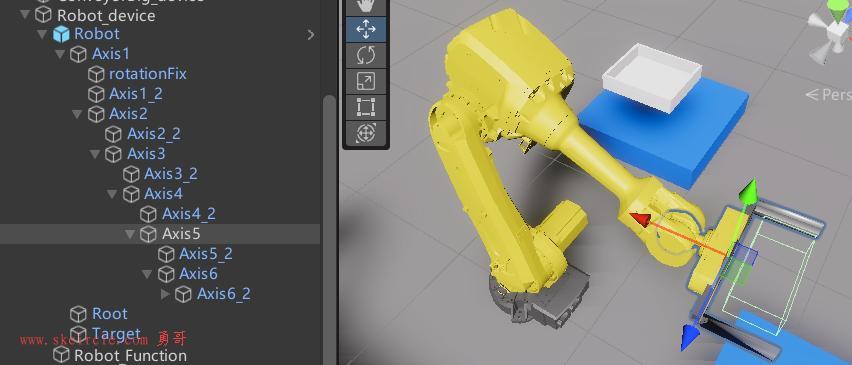Click the blue Robot prefab cube icon
Screen dimensions: 852x365
[61, 34]
